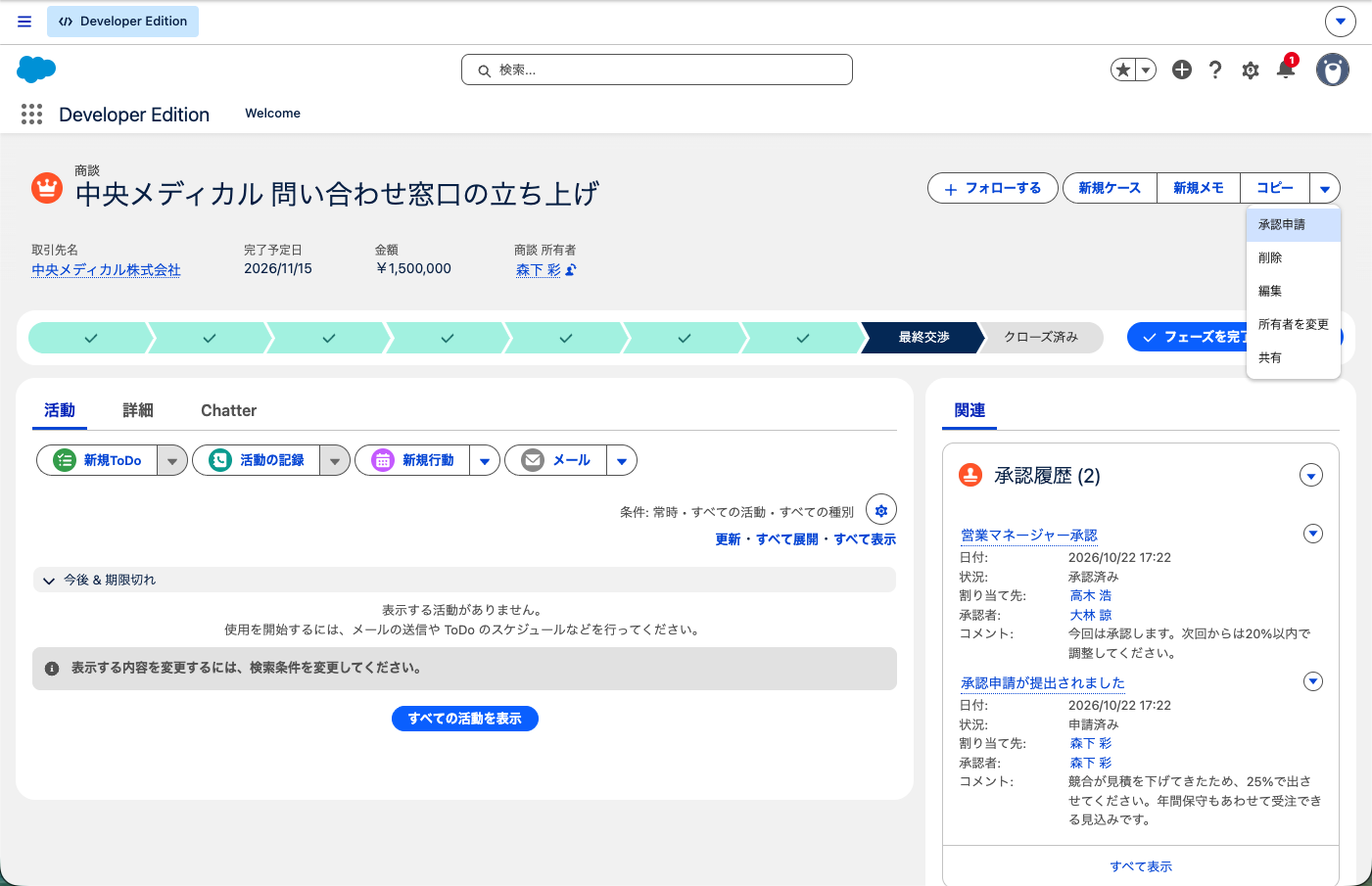Open the user avatar profile menu
The height and width of the screenshot is (886, 1372).
pos(1332,70)
